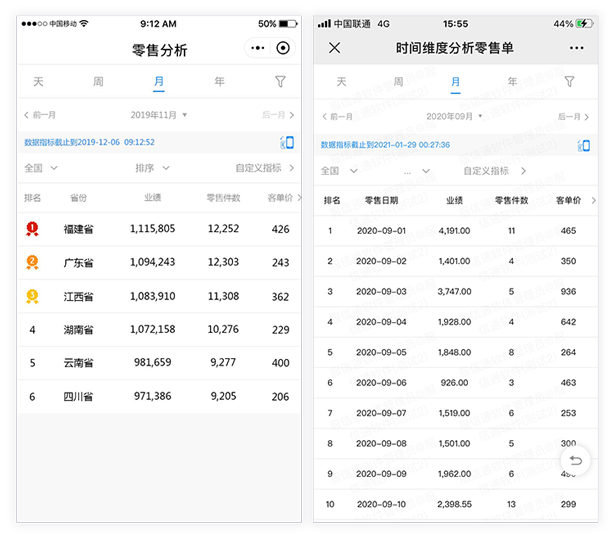Tap the 1,115,805 业绩 value
This screenshot has height=540, width=614.
(152, 229)
